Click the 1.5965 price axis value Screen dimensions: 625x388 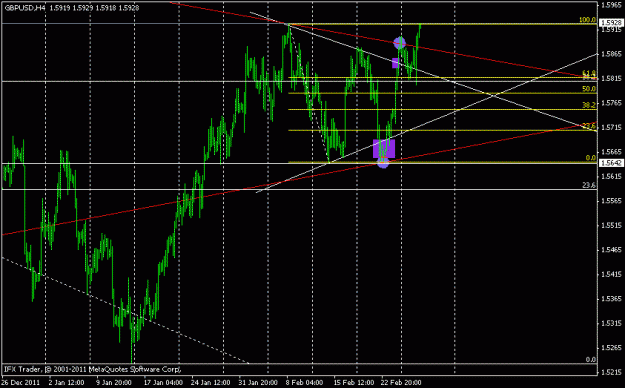tap(611, 5)
